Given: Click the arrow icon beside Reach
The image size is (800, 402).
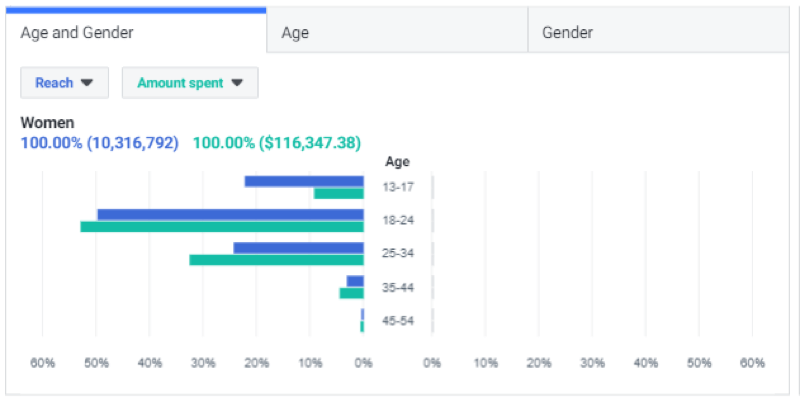Looking at the screenshot, I should click(x=87, y=83).
